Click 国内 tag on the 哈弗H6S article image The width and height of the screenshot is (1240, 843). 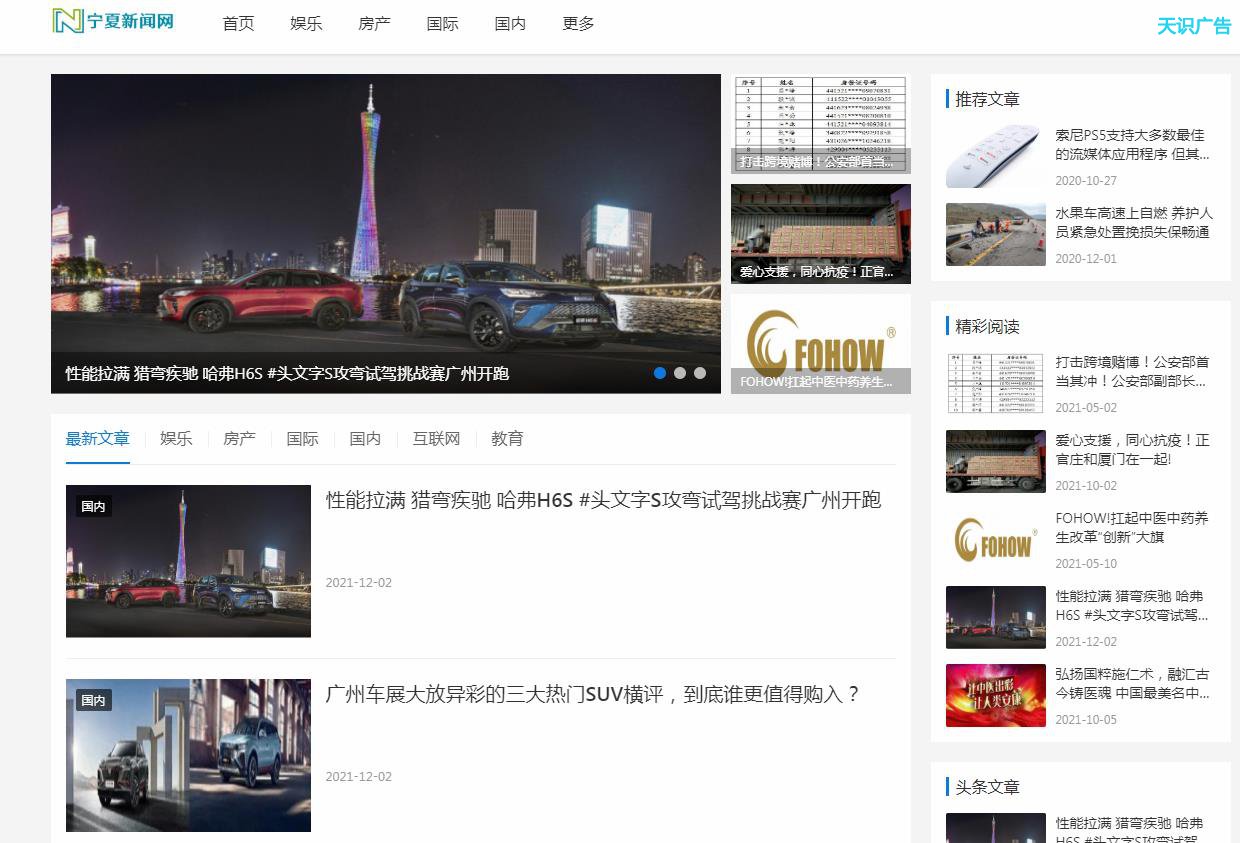[94, 506]
